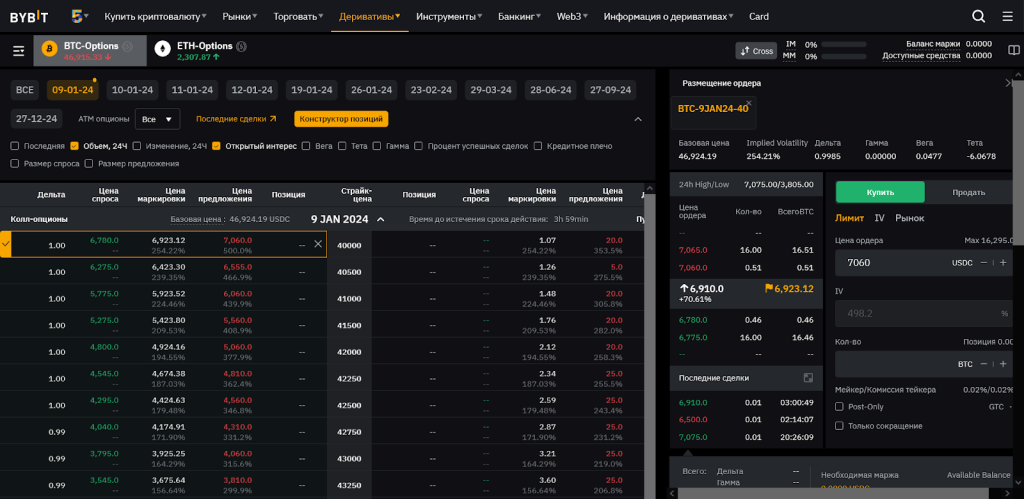
Task: Collapse the expiry filter section chevron
Action: (638, 119)
